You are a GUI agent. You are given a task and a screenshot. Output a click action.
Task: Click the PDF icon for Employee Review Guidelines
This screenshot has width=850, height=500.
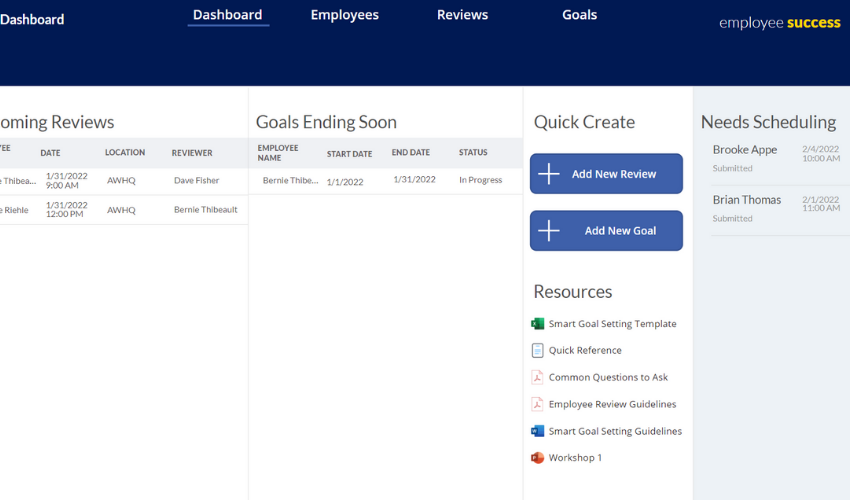538,404
